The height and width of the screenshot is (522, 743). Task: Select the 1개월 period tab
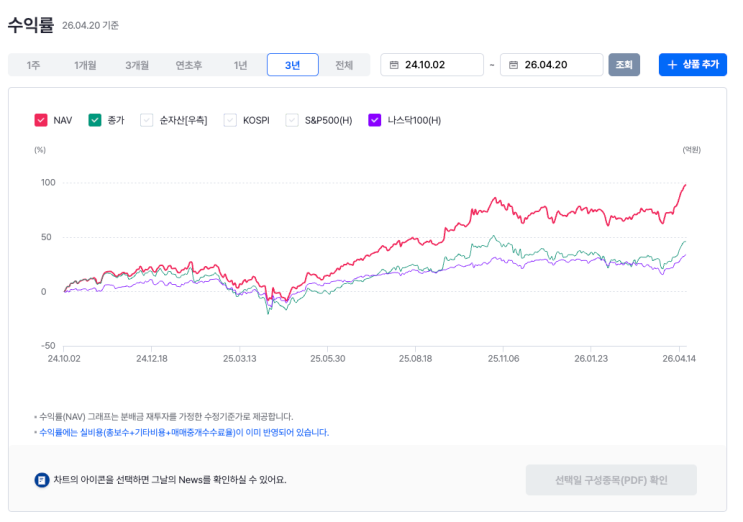(x=85, y=65)
